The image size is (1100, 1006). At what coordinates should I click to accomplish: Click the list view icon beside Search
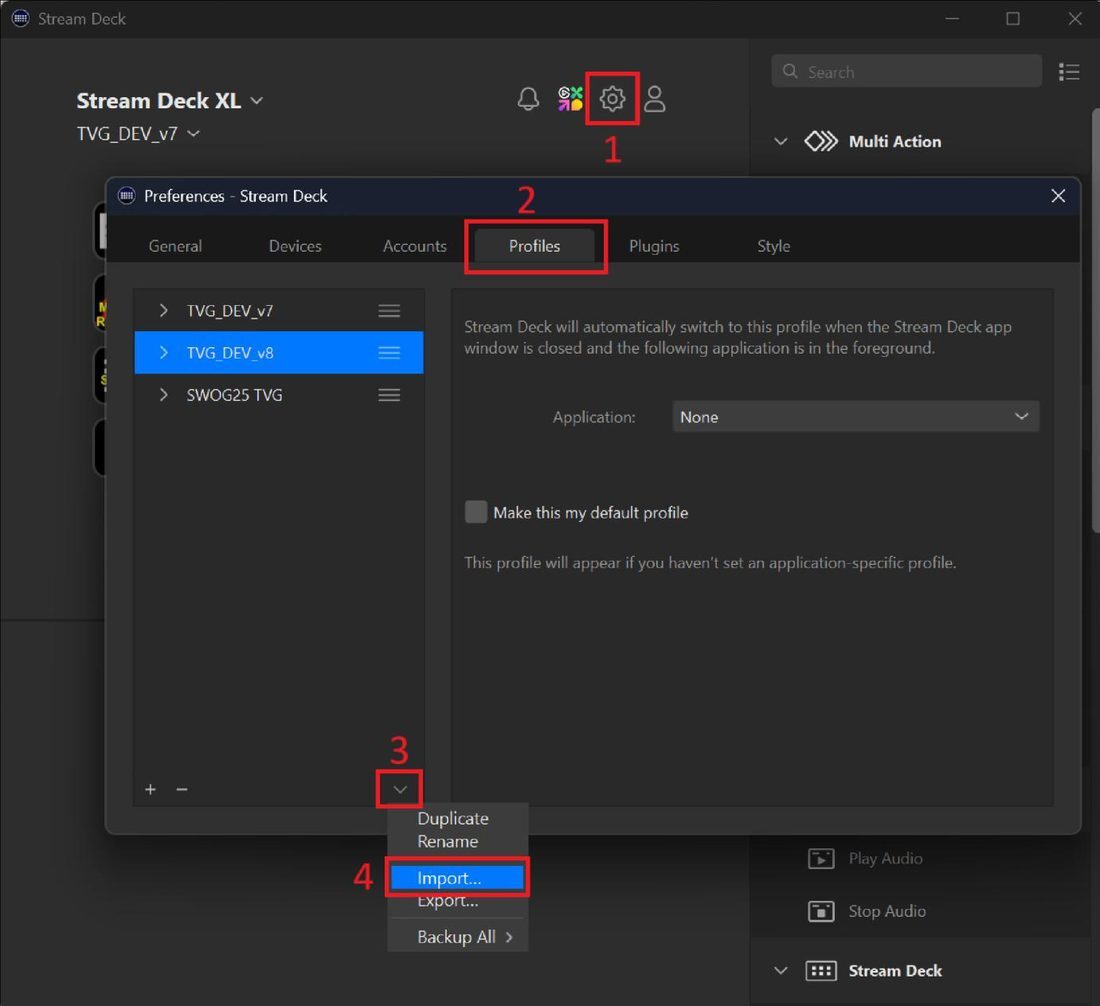(x=1068, y=72)
